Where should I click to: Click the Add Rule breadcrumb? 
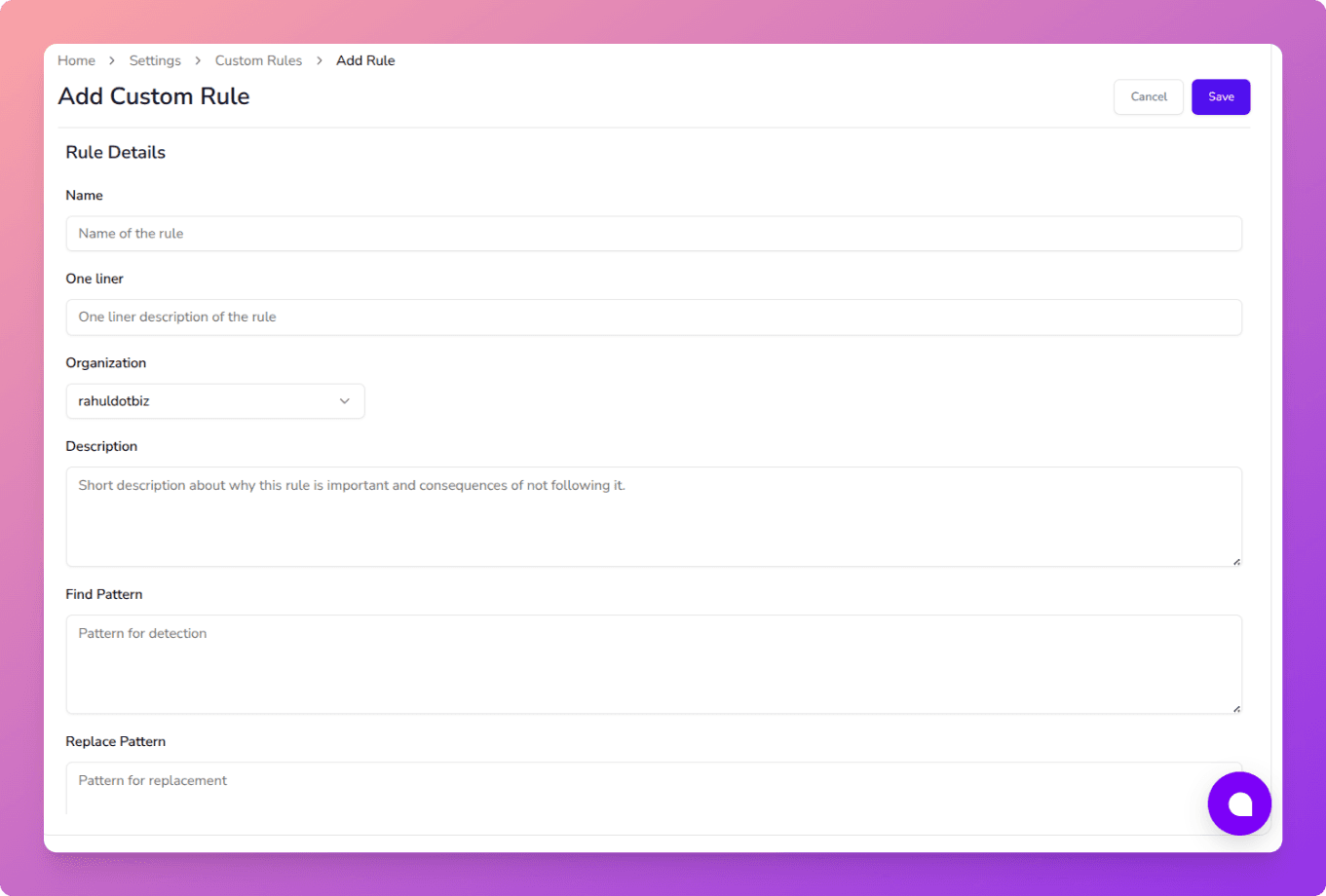(365, 60)
